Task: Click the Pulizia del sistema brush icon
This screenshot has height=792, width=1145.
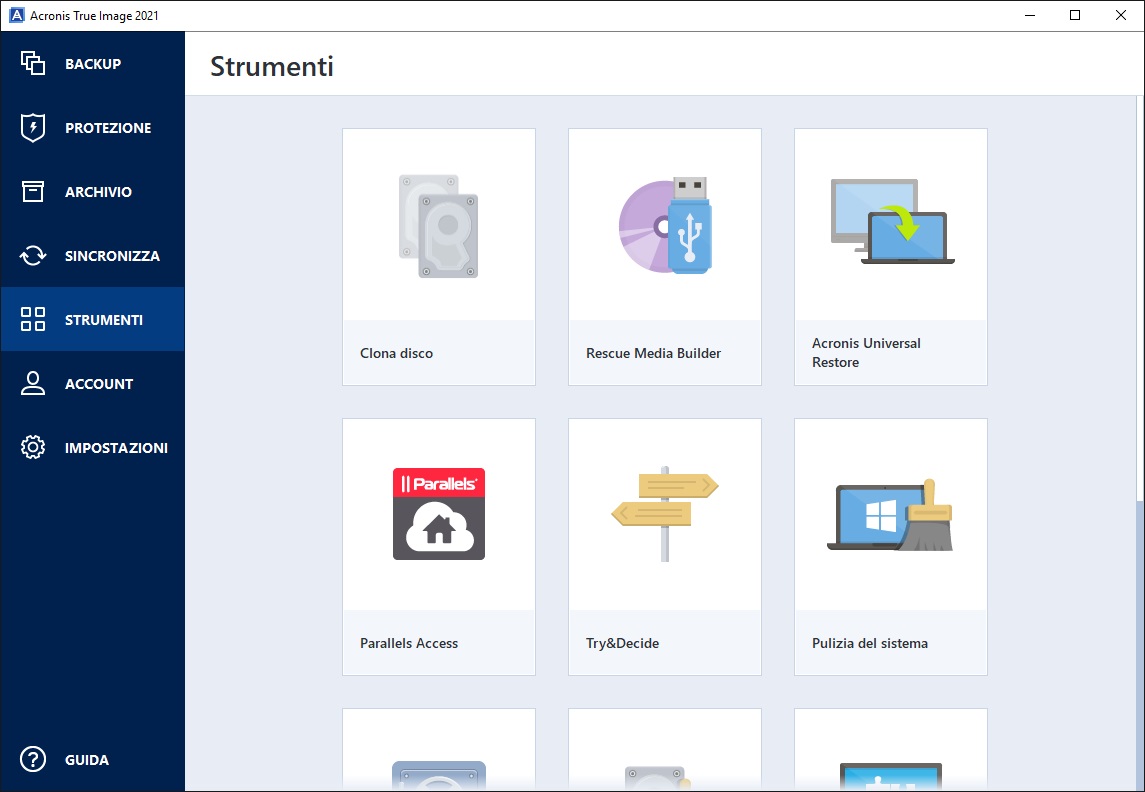Action: (x=890, y=515)
